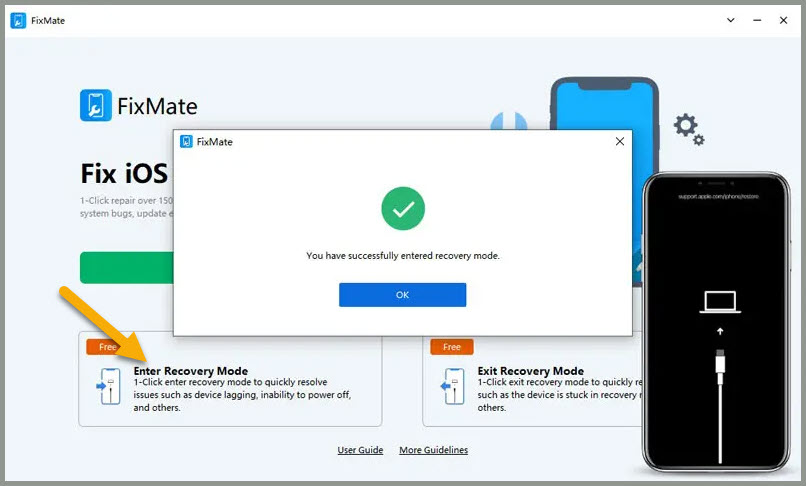Click the gears settings illustration icon
Image resolution: width=806 pixels, height=486 pixels.
tap(689, 129)
